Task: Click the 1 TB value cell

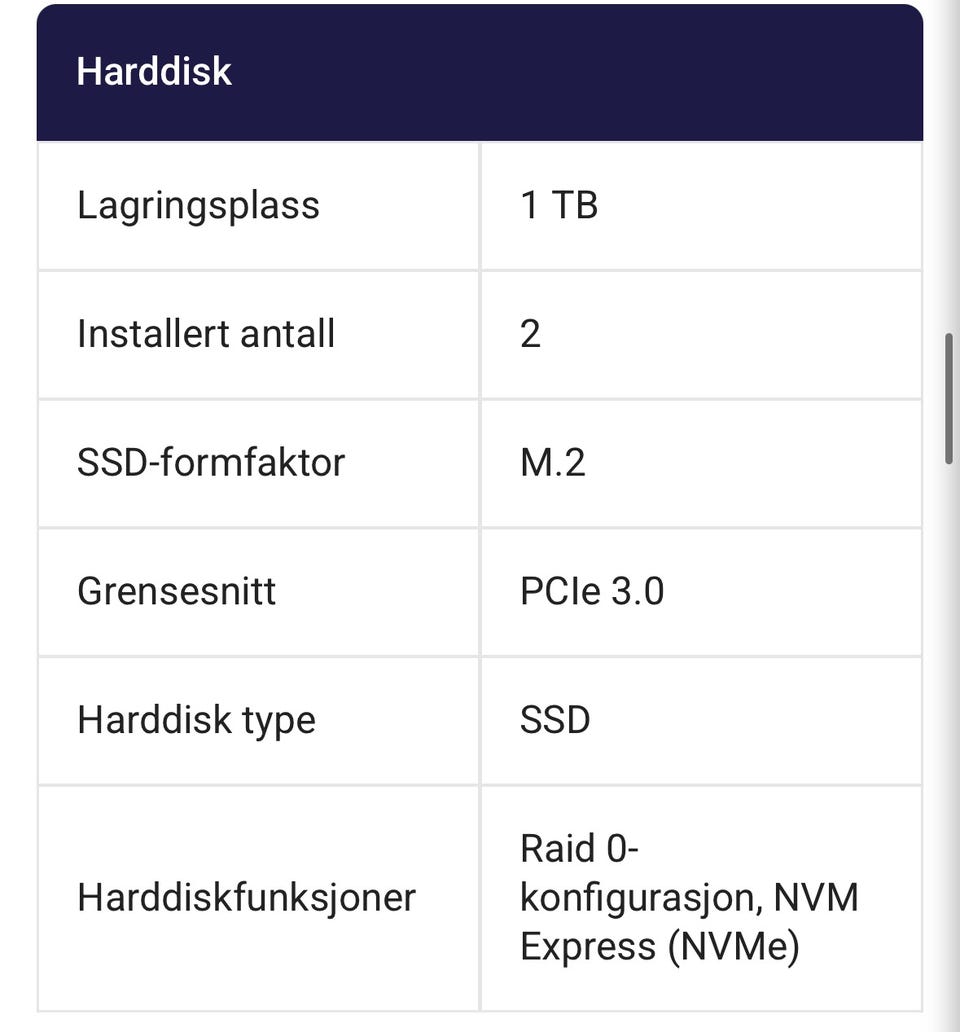Action: coord(701,205)
